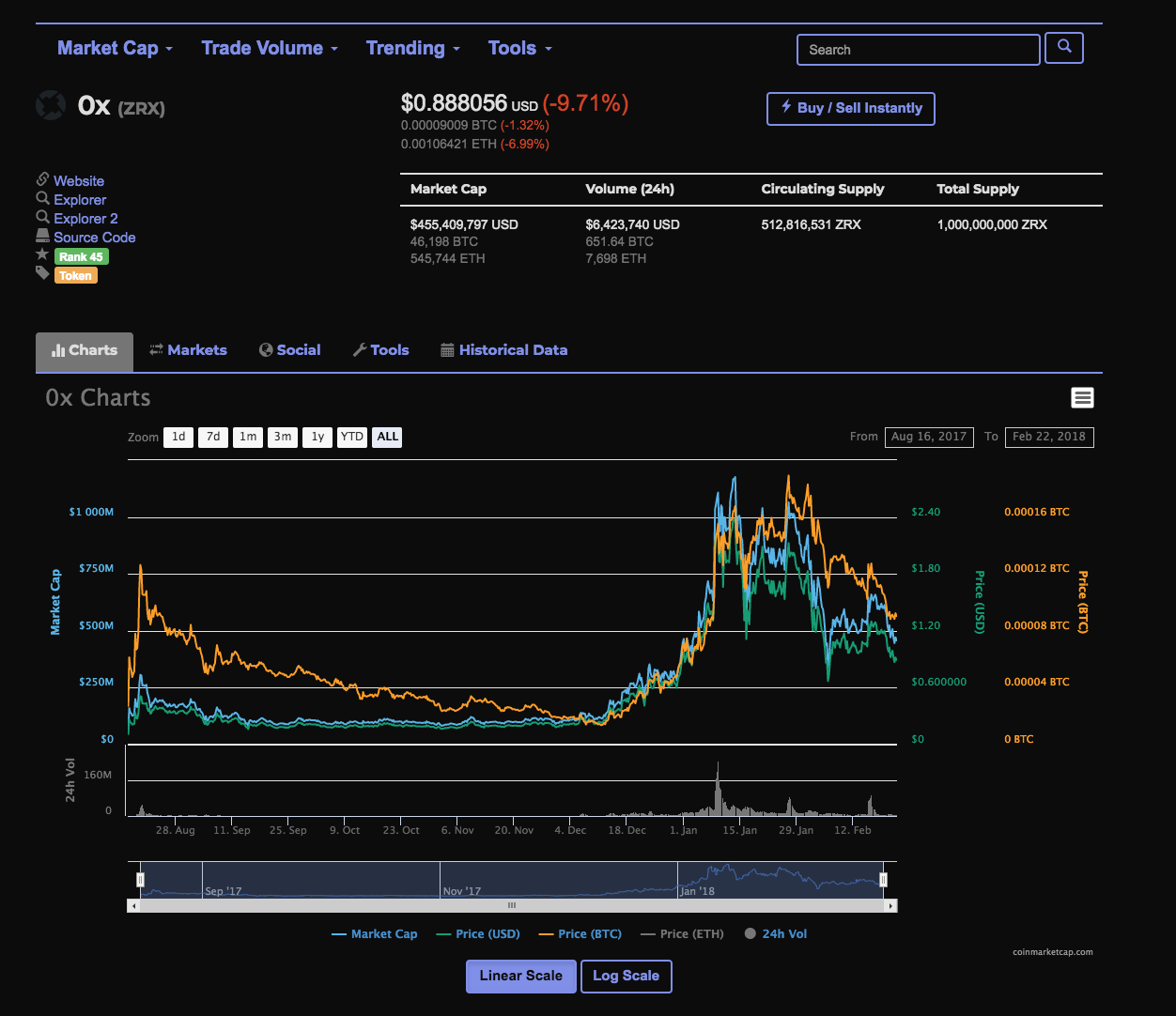
Task: Open the Tools dropdown in top navigation
Action: click(x=520, y=48)
